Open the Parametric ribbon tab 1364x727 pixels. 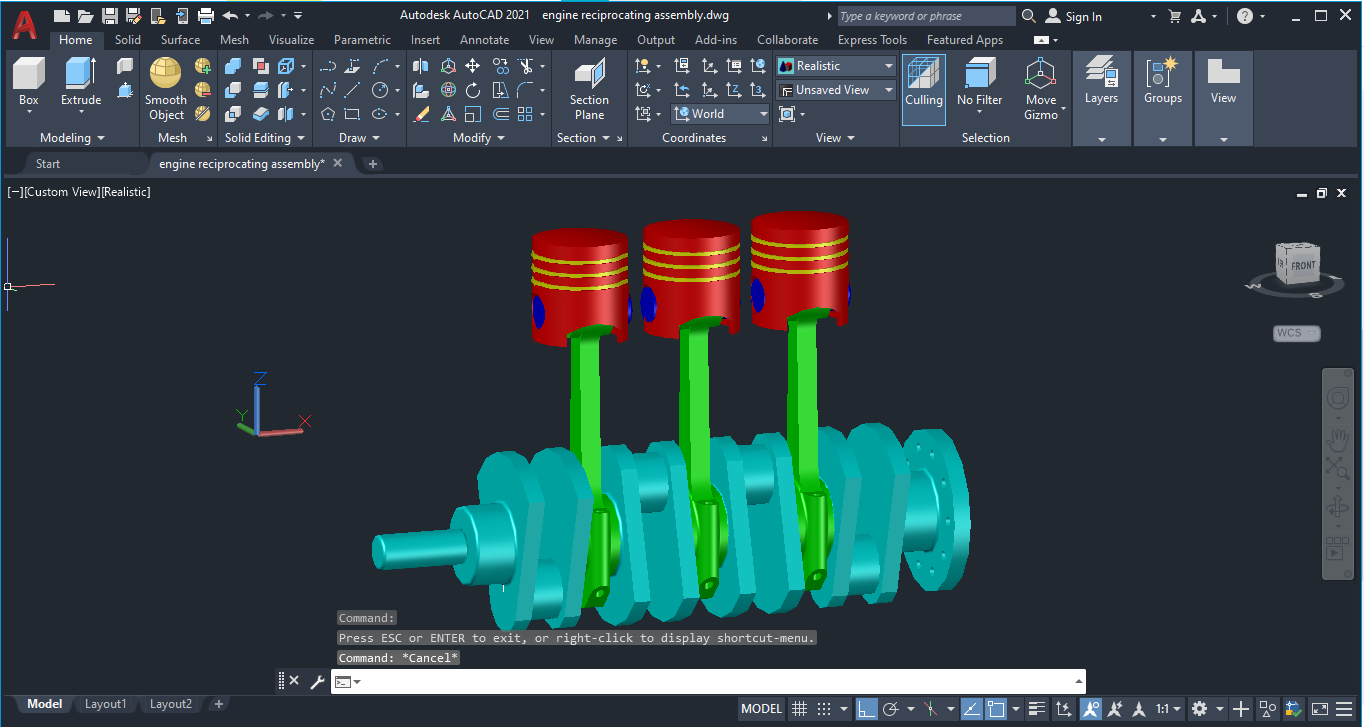coord(362,40)
